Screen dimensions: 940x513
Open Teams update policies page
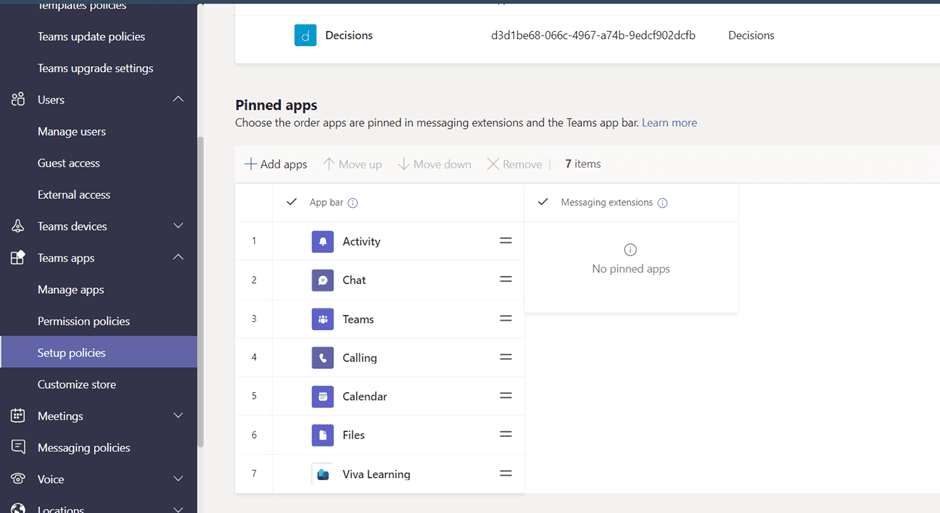(91, 37)
